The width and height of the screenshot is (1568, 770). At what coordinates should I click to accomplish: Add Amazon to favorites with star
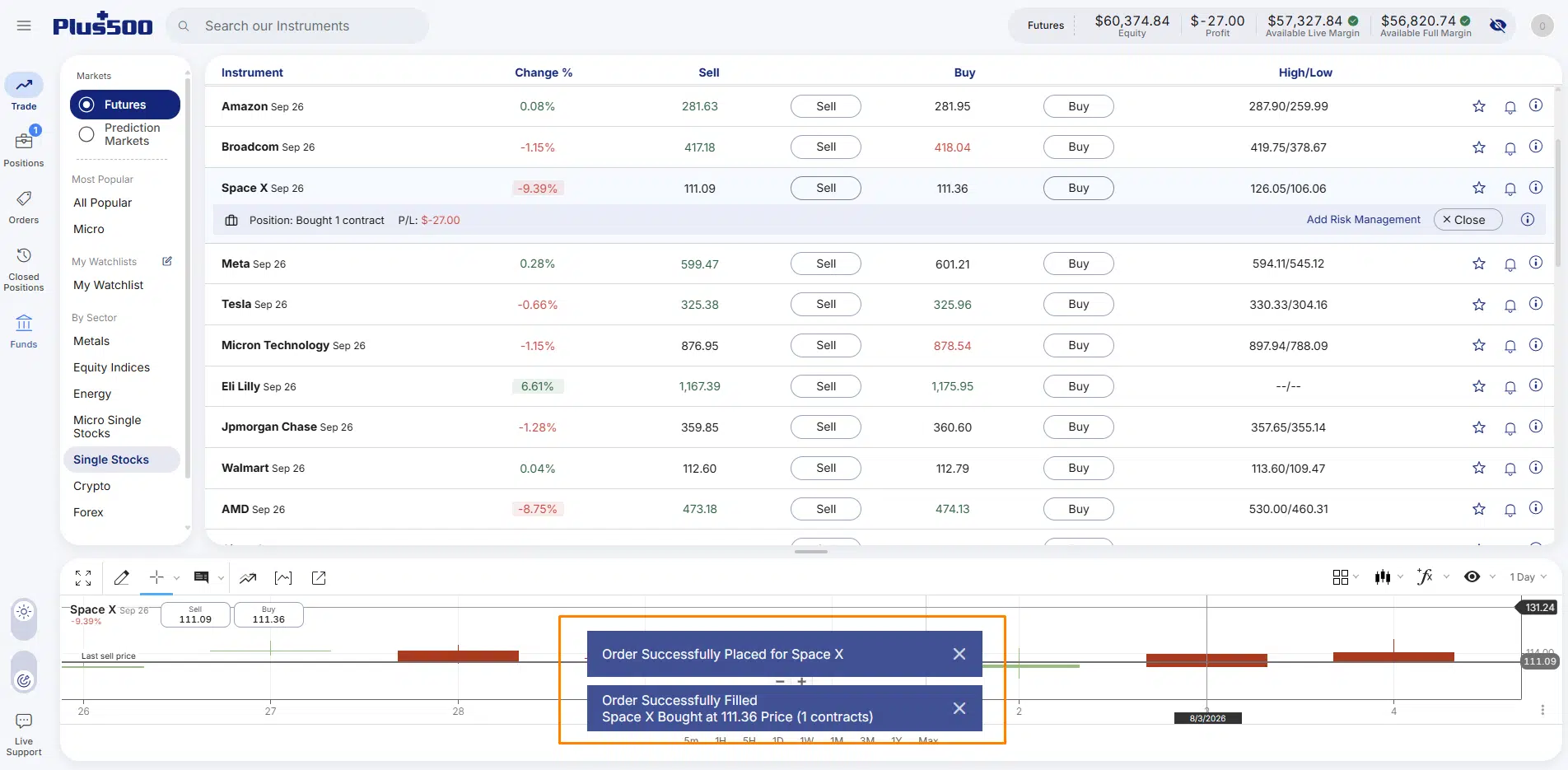point(1479,106)
